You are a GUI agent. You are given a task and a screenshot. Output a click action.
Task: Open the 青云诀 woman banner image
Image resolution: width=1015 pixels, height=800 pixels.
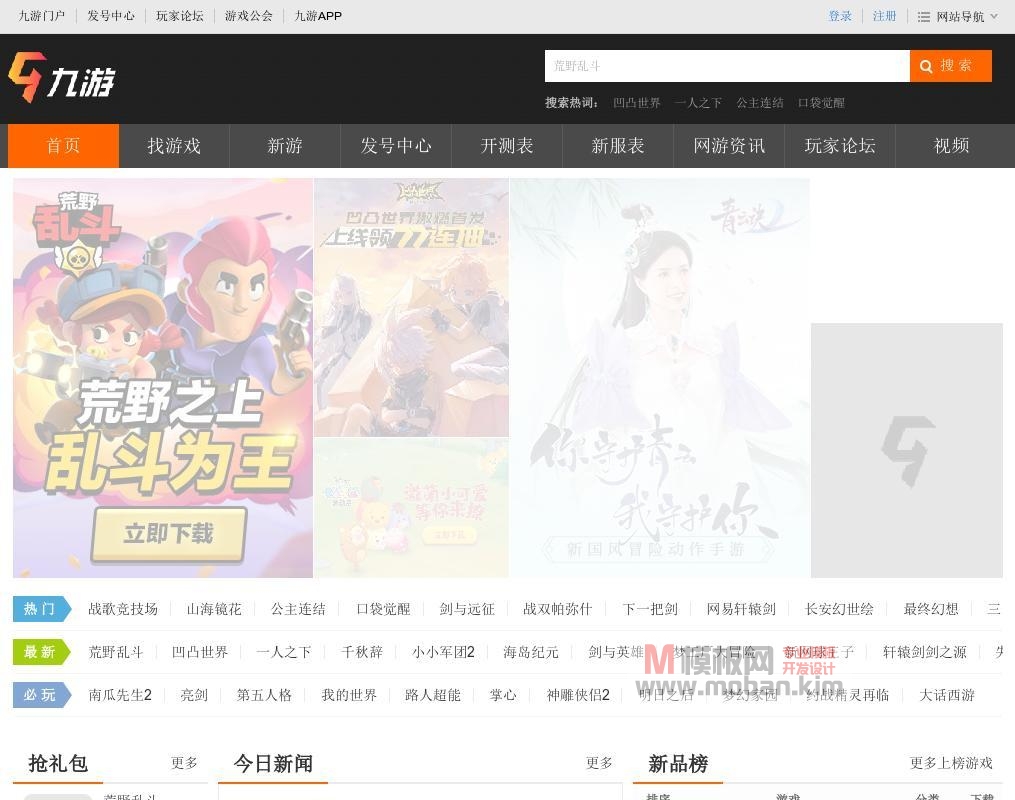click(x=660, y=378)
